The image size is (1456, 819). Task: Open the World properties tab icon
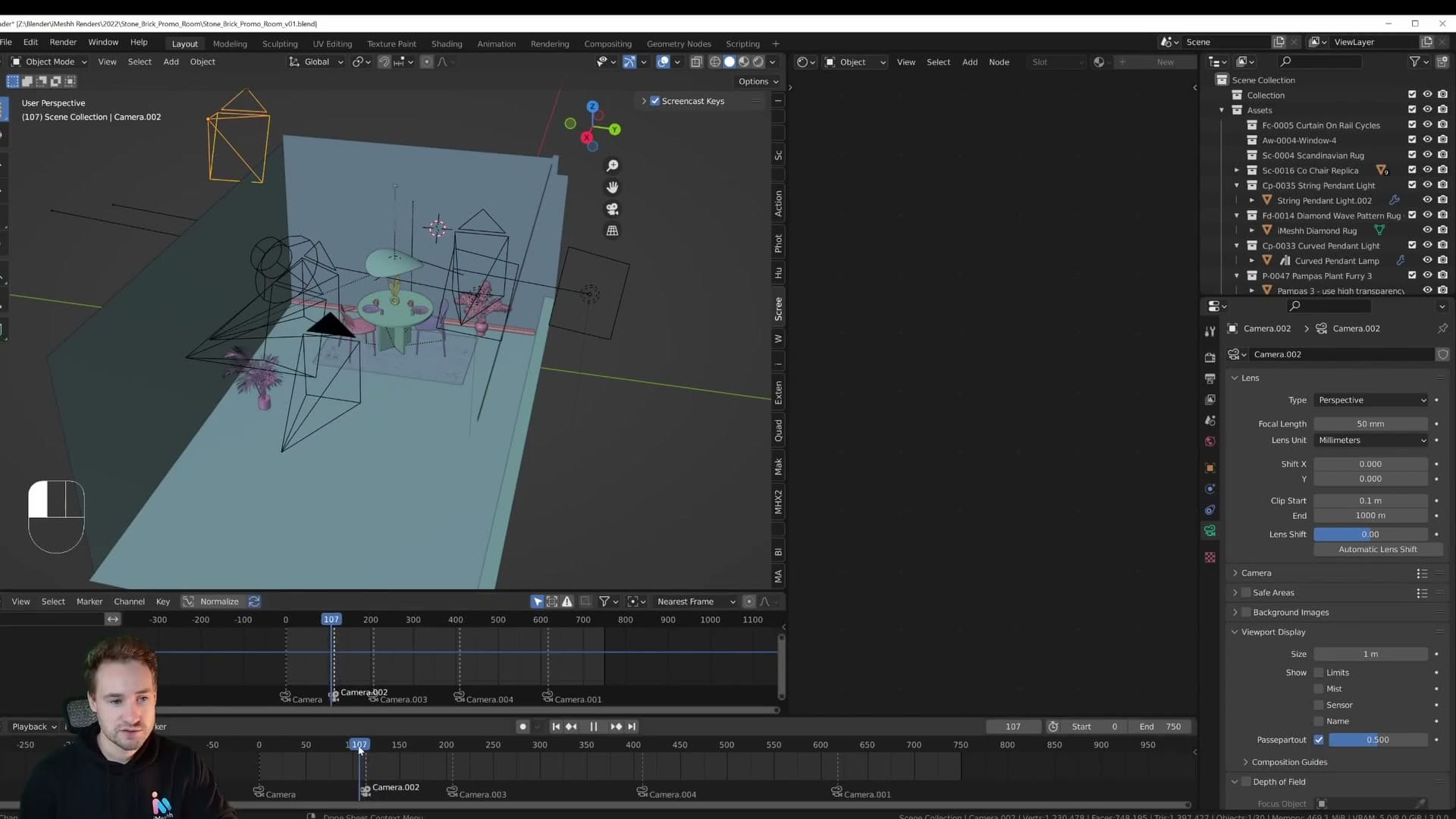click(1210, 441)
